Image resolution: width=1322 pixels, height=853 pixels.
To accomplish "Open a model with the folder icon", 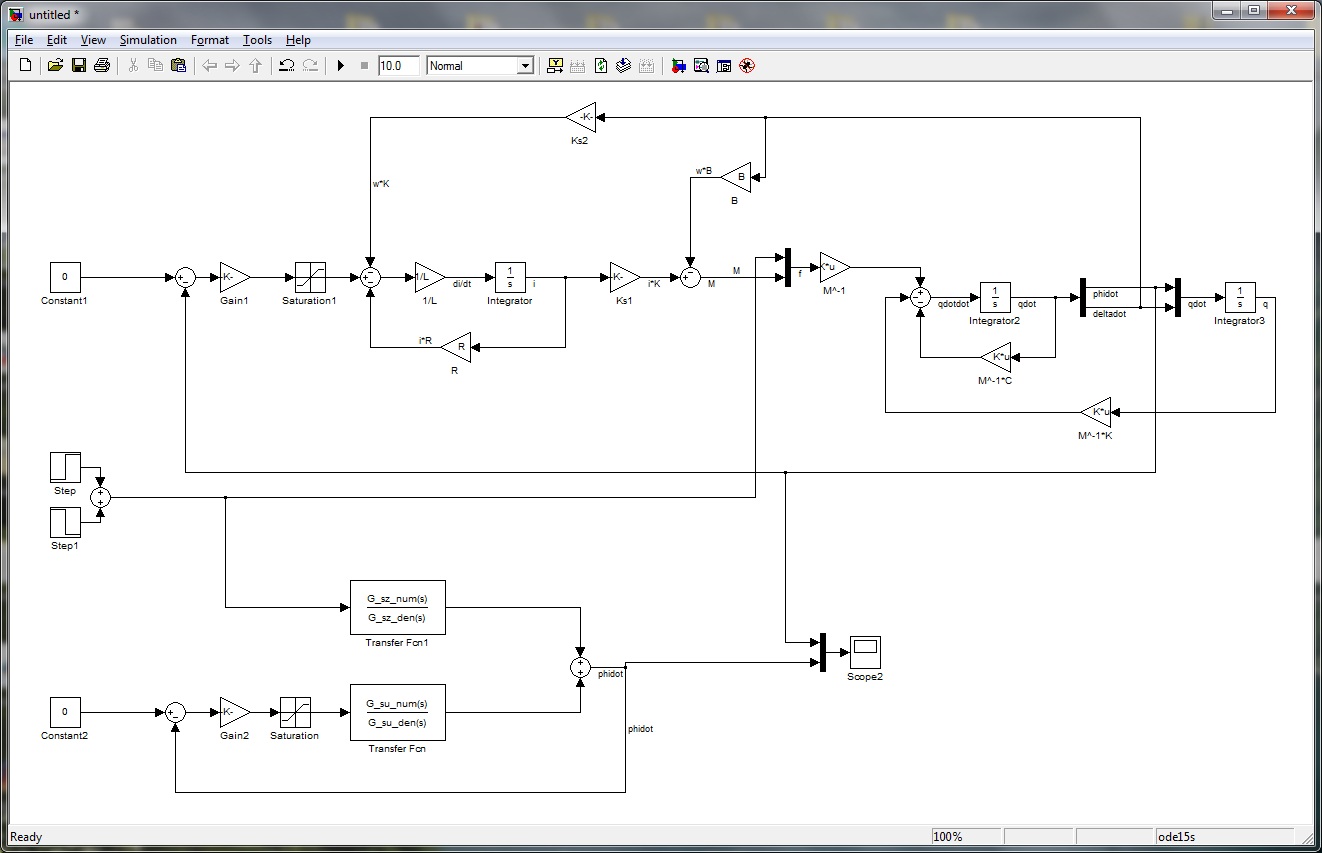I will tap(55, 66).
